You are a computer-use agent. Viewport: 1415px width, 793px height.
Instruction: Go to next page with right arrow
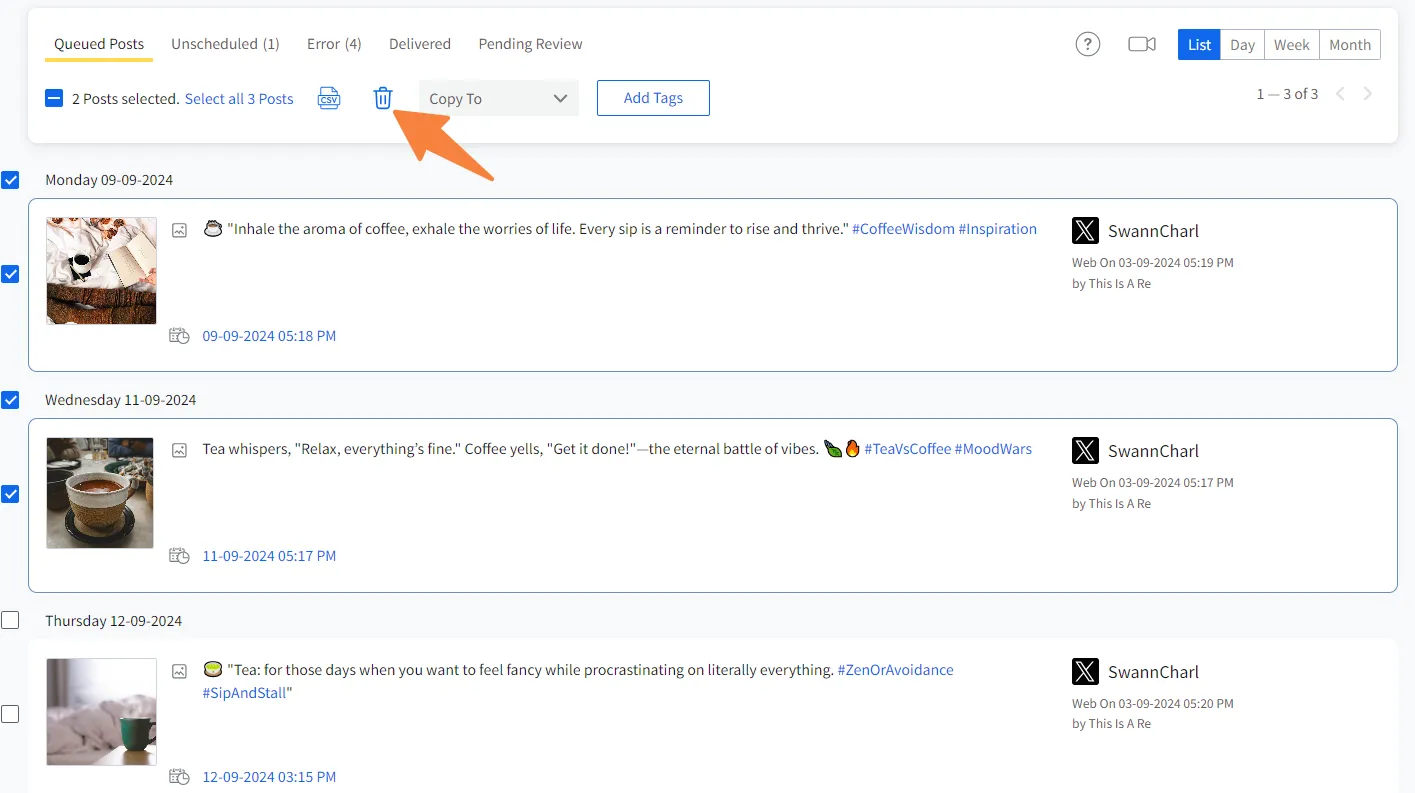point(1368,94)
